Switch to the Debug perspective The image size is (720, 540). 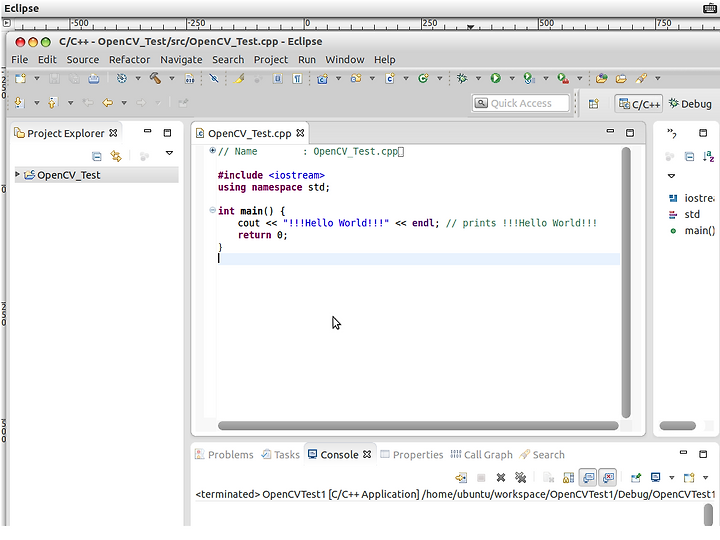690,104
